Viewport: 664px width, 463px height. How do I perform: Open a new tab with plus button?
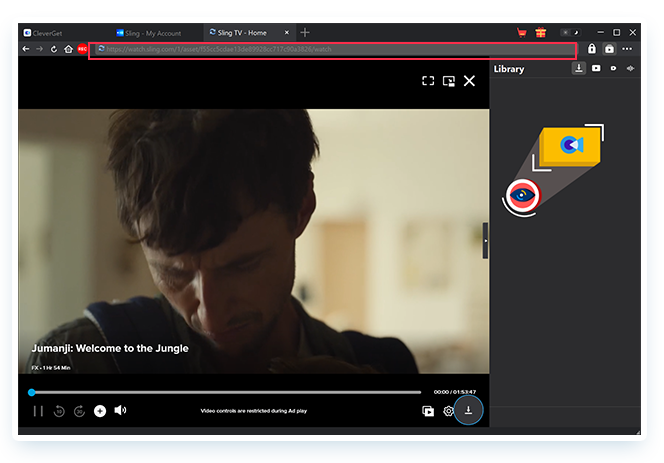(305, 32)
